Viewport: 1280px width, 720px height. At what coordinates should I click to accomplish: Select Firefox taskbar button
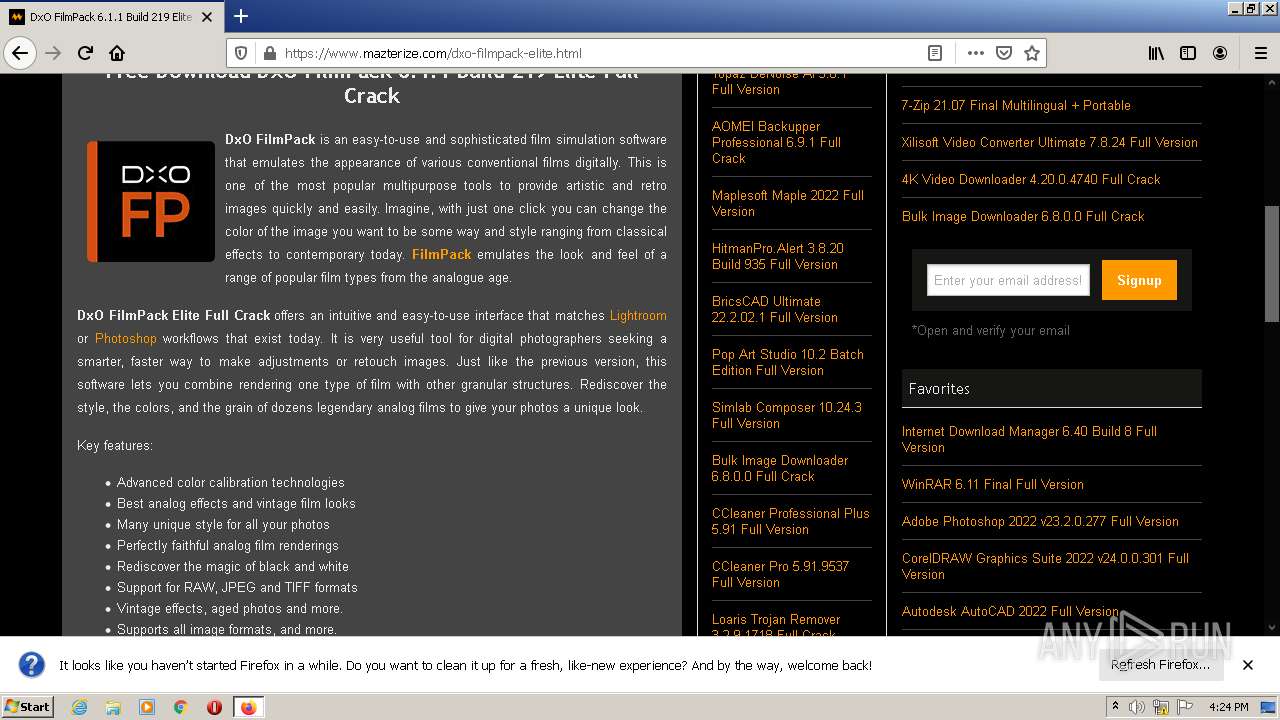point(249,707)
